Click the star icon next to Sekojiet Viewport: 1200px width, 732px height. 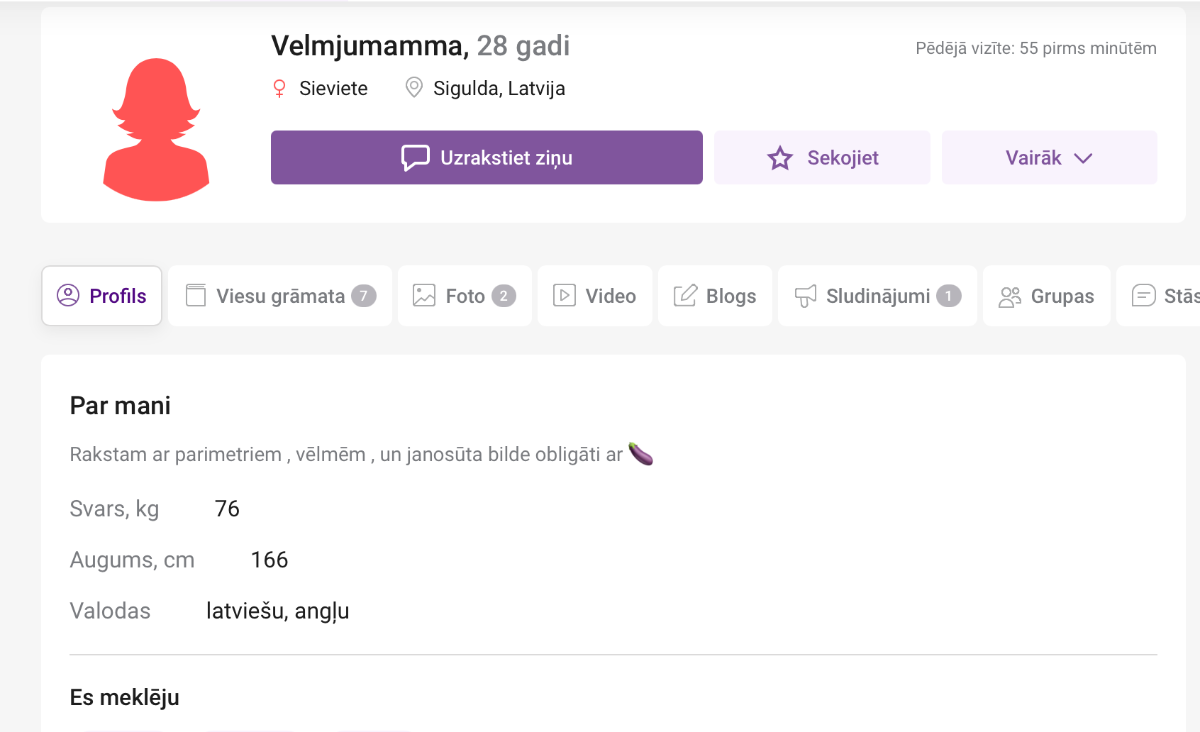click(780, 158)
